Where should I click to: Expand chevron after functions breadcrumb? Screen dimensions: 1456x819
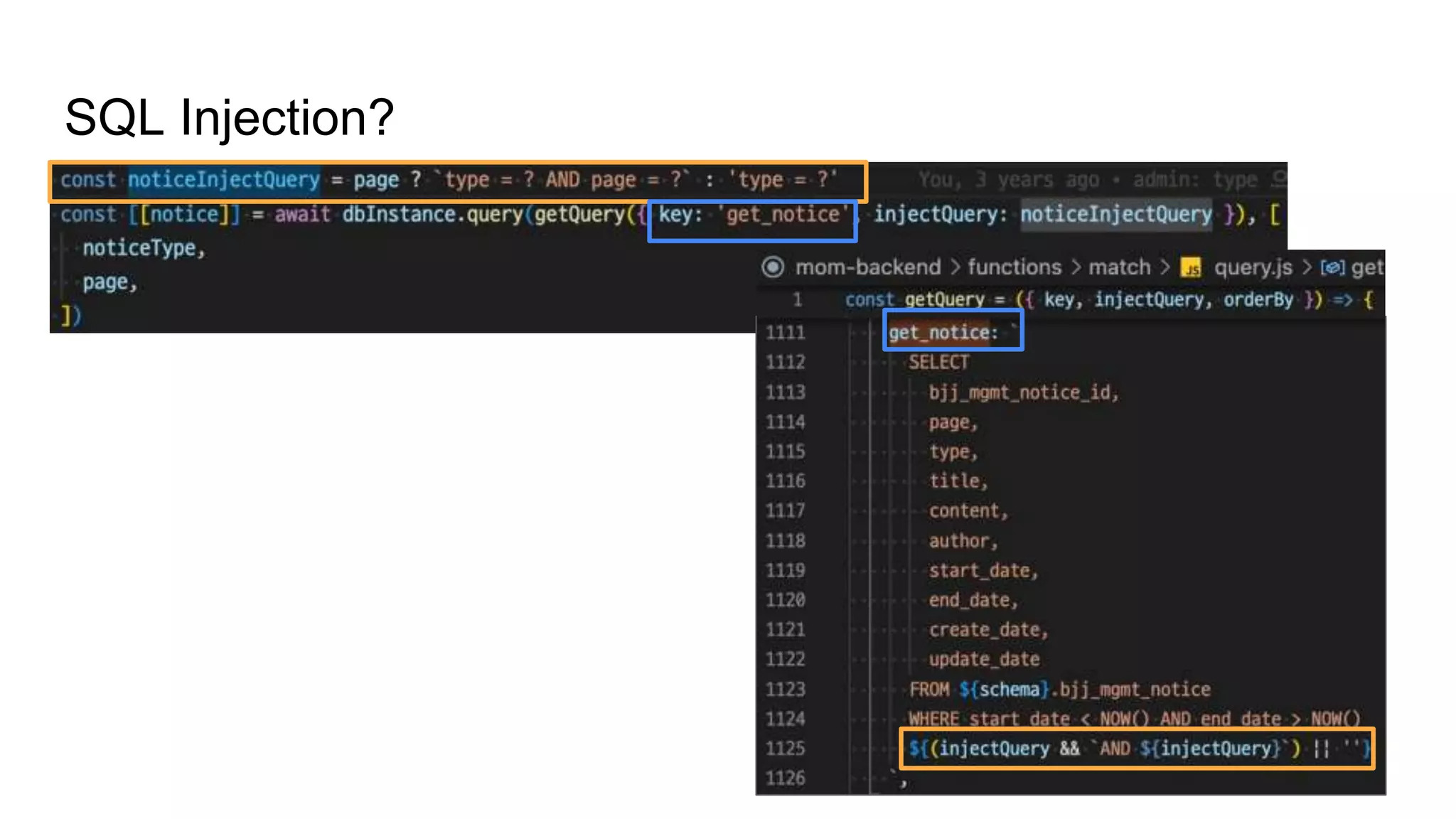(1076, 267)
